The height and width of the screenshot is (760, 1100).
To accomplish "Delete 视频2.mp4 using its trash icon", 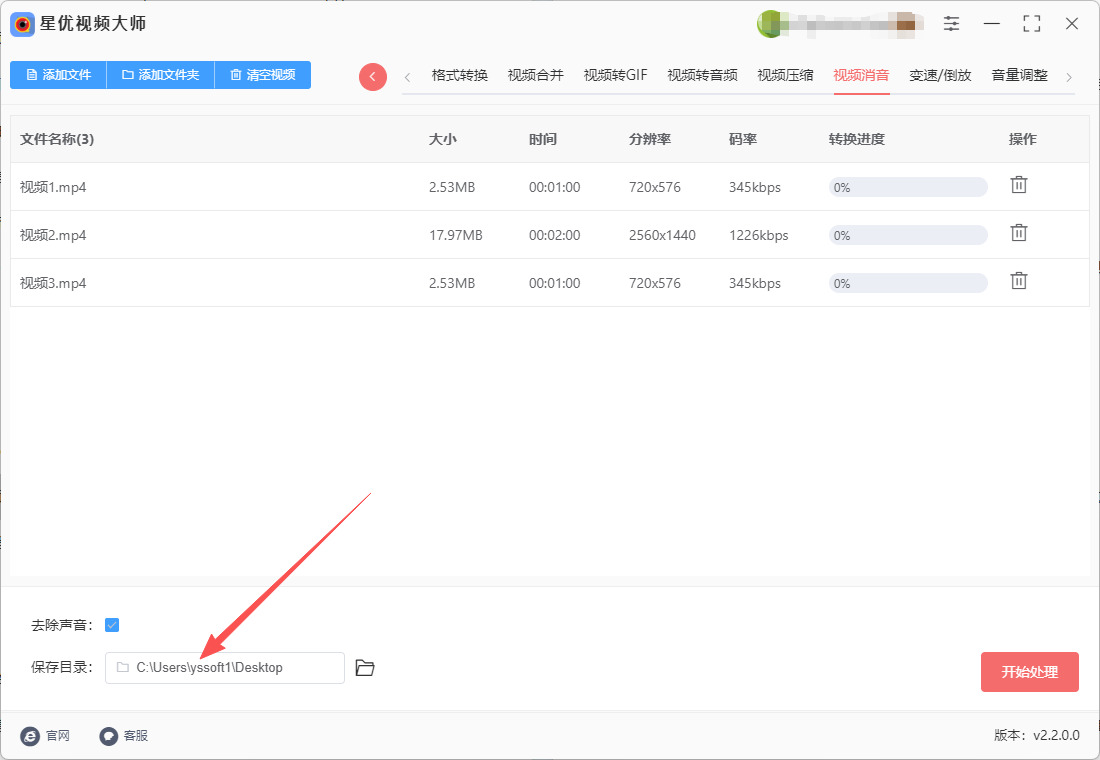I will tap(1018, 233).
